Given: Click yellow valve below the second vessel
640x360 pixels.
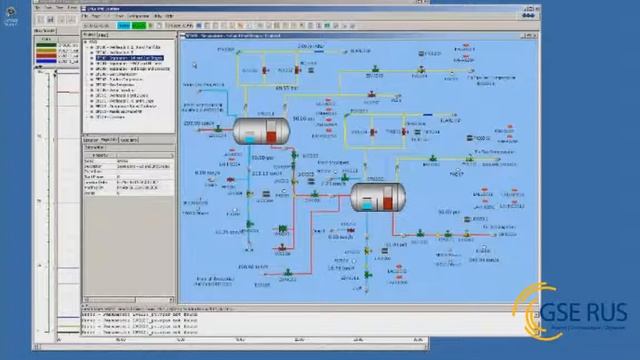Looking at the screenshot, I should pyautogui.click(x=367, y=251).
